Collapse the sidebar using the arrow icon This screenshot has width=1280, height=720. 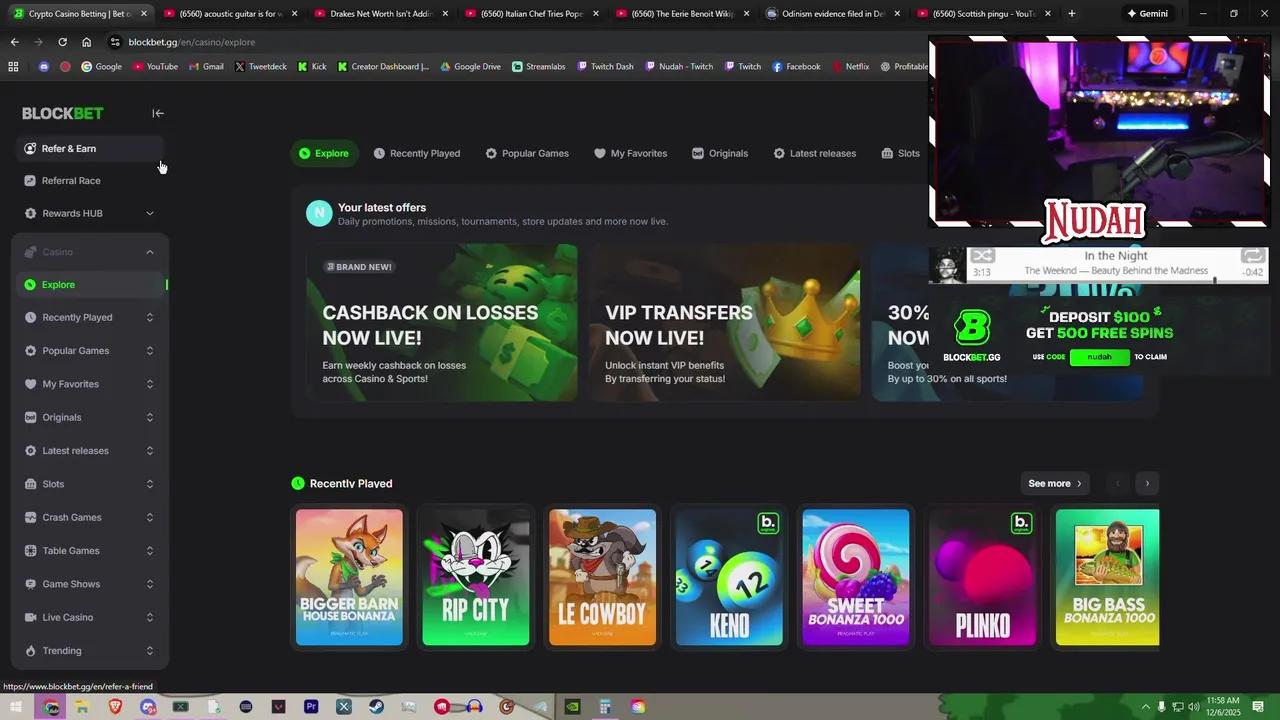click(157, 113)
